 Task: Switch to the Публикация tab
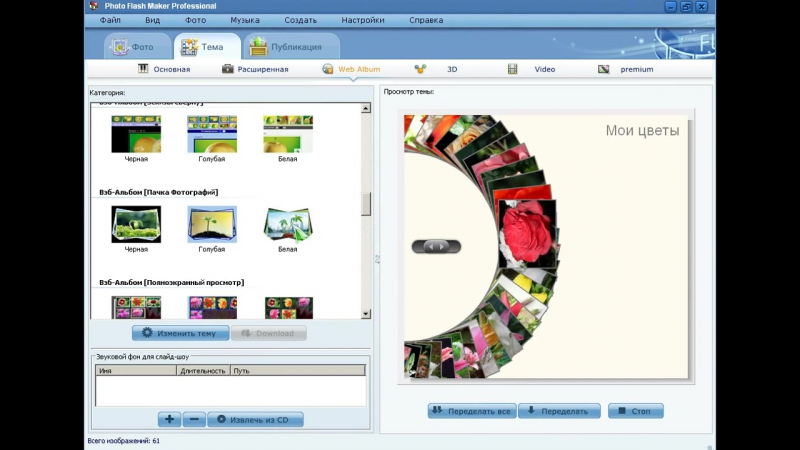click(291, 47)
